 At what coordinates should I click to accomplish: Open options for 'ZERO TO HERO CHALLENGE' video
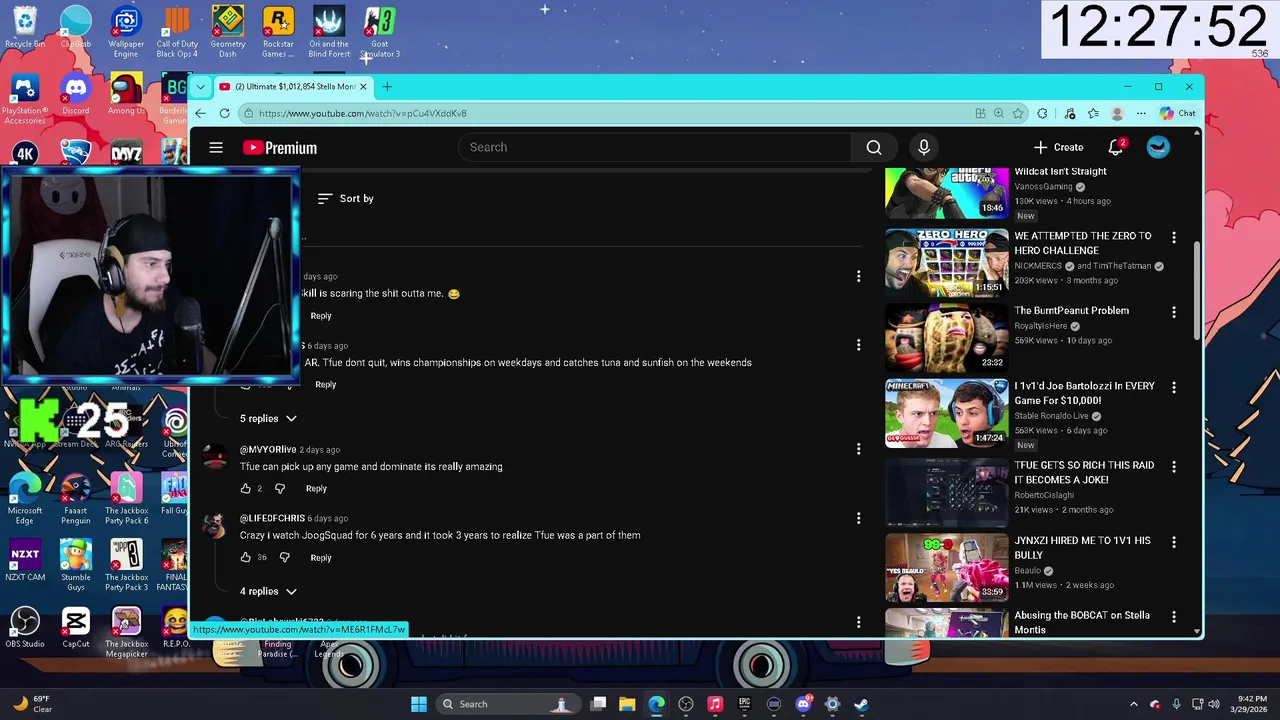(1174, 237)
